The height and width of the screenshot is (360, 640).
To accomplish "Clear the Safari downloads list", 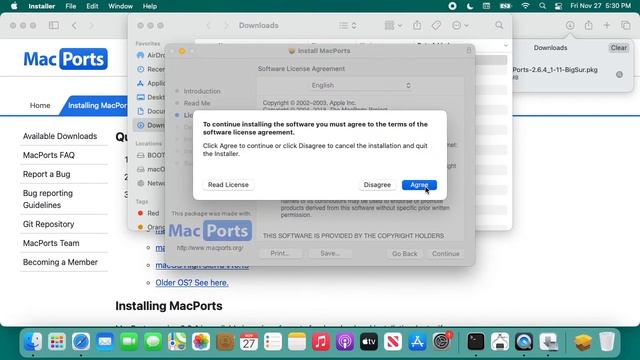I will (618, 48).
